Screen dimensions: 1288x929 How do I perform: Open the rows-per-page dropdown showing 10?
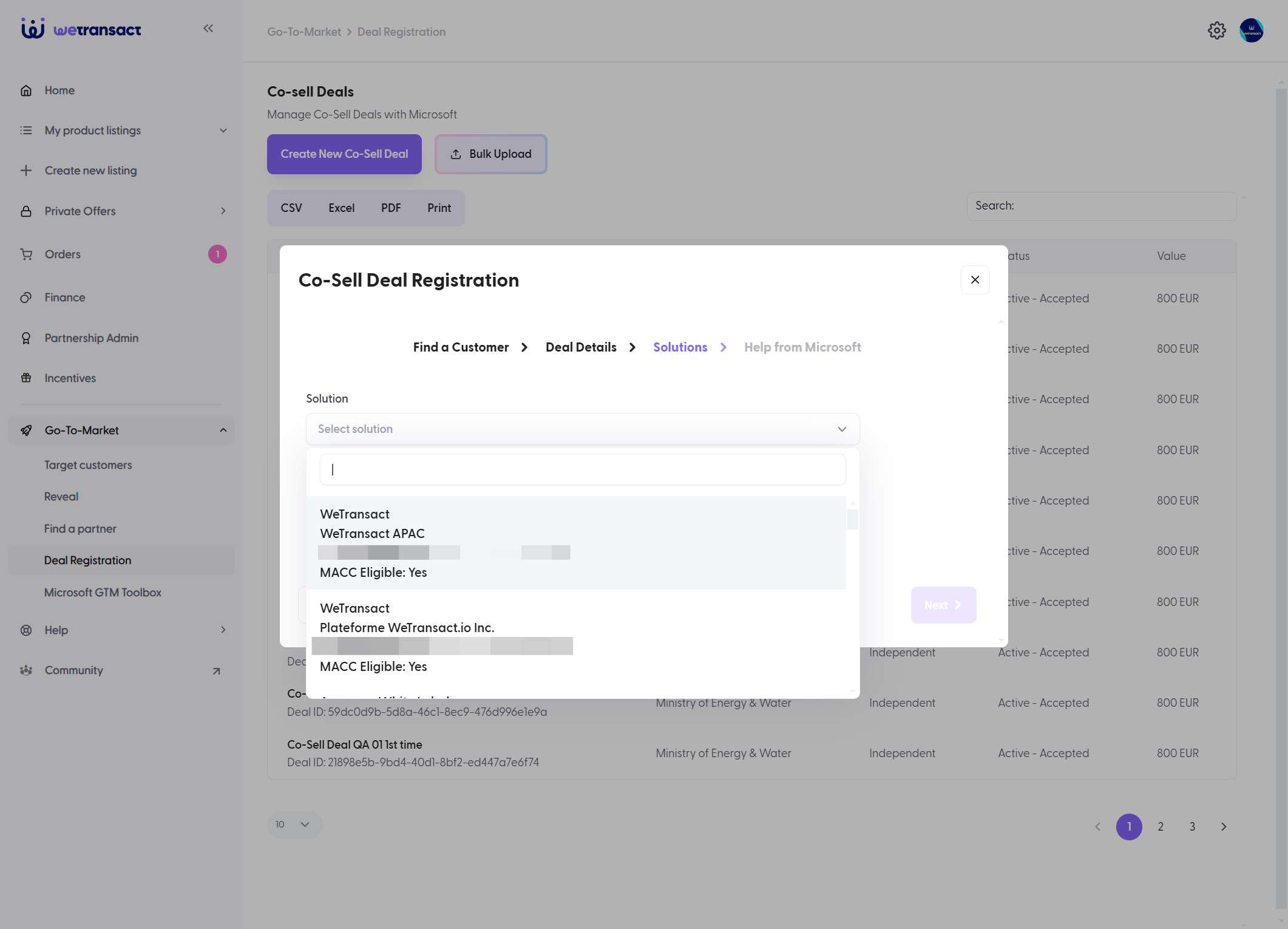tap(294, 825)
